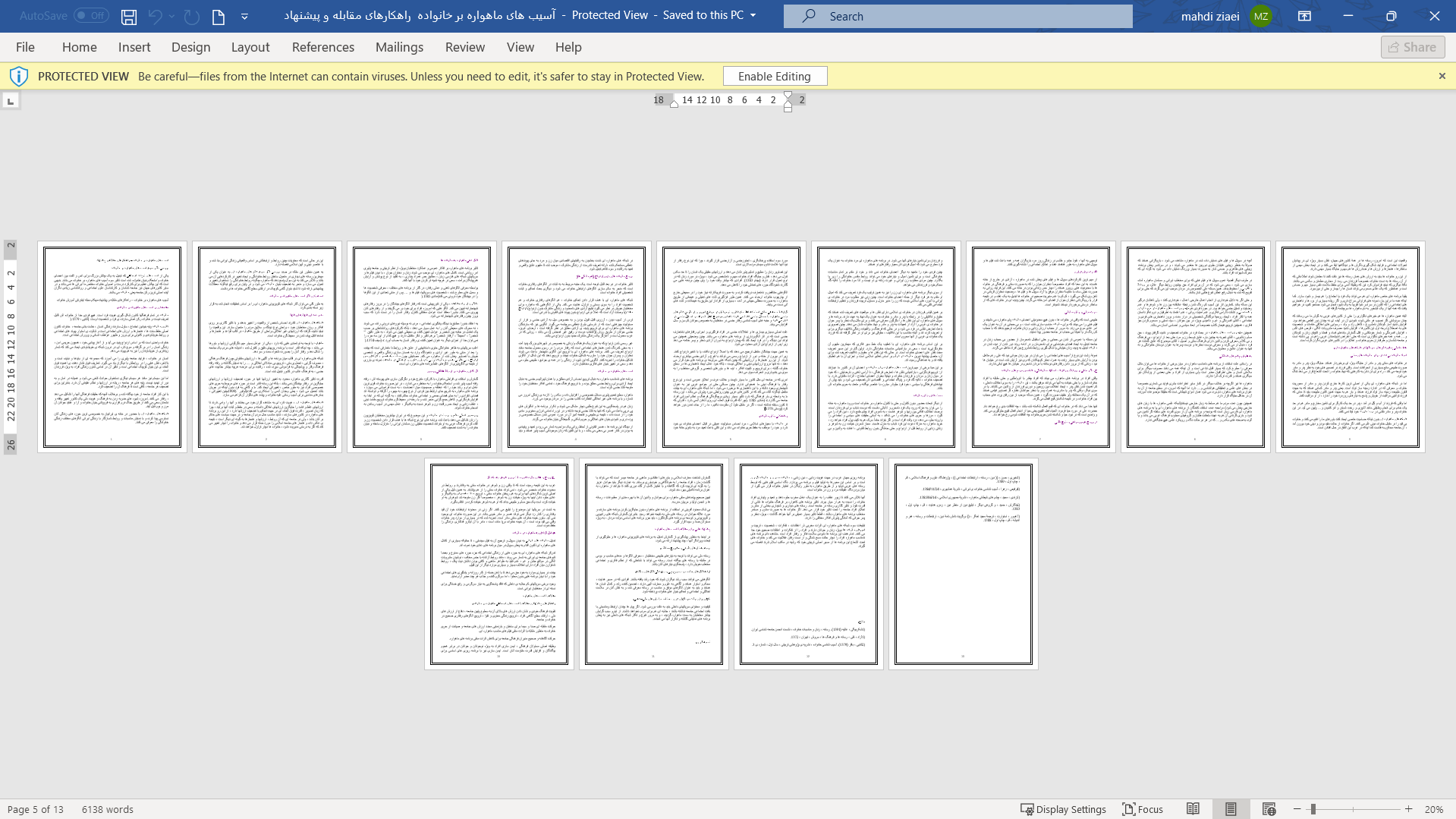
Task: Switch to Read Mode view icon
Action: [1193, 809]
